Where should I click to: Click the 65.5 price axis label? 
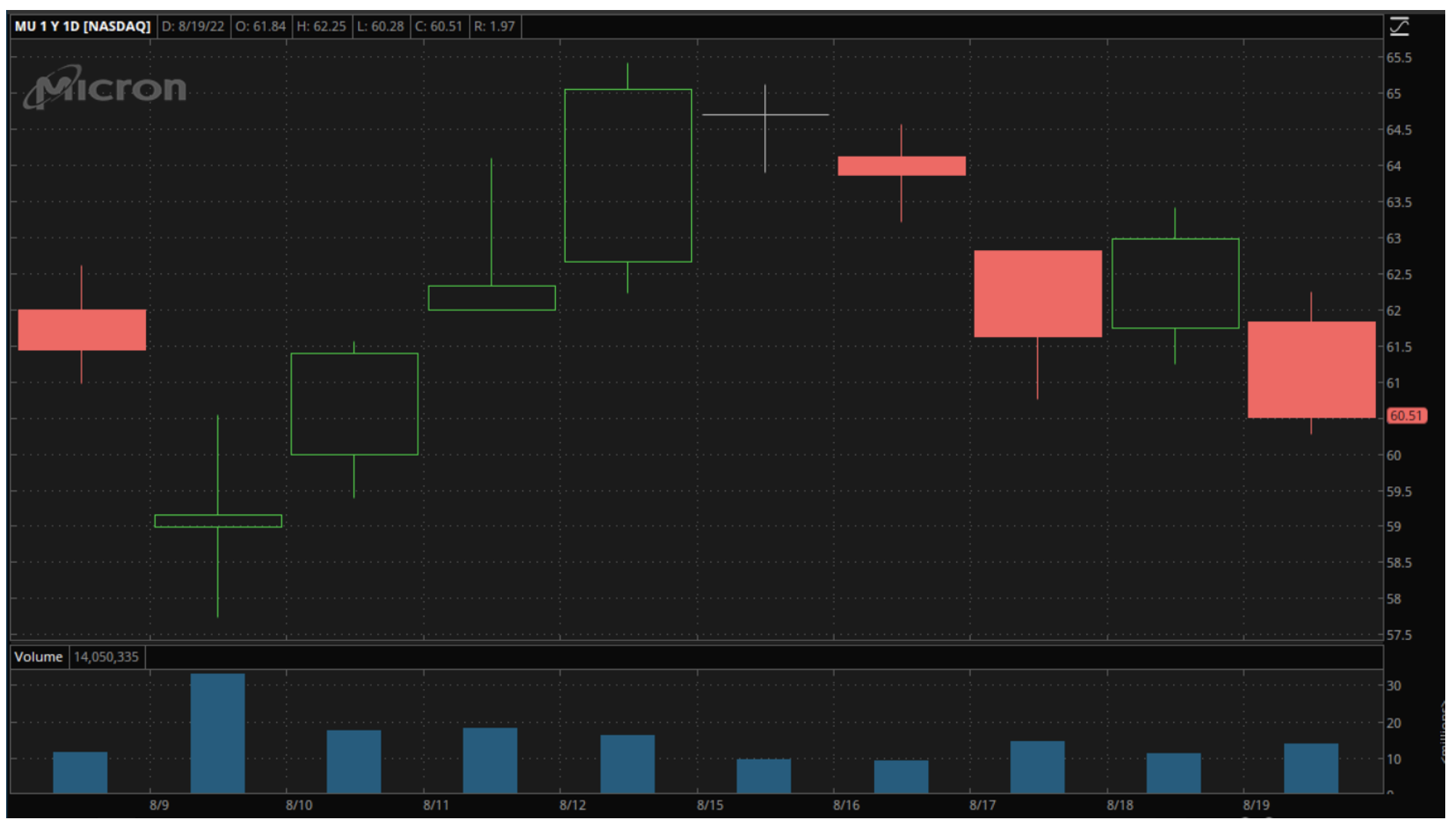1399,58
